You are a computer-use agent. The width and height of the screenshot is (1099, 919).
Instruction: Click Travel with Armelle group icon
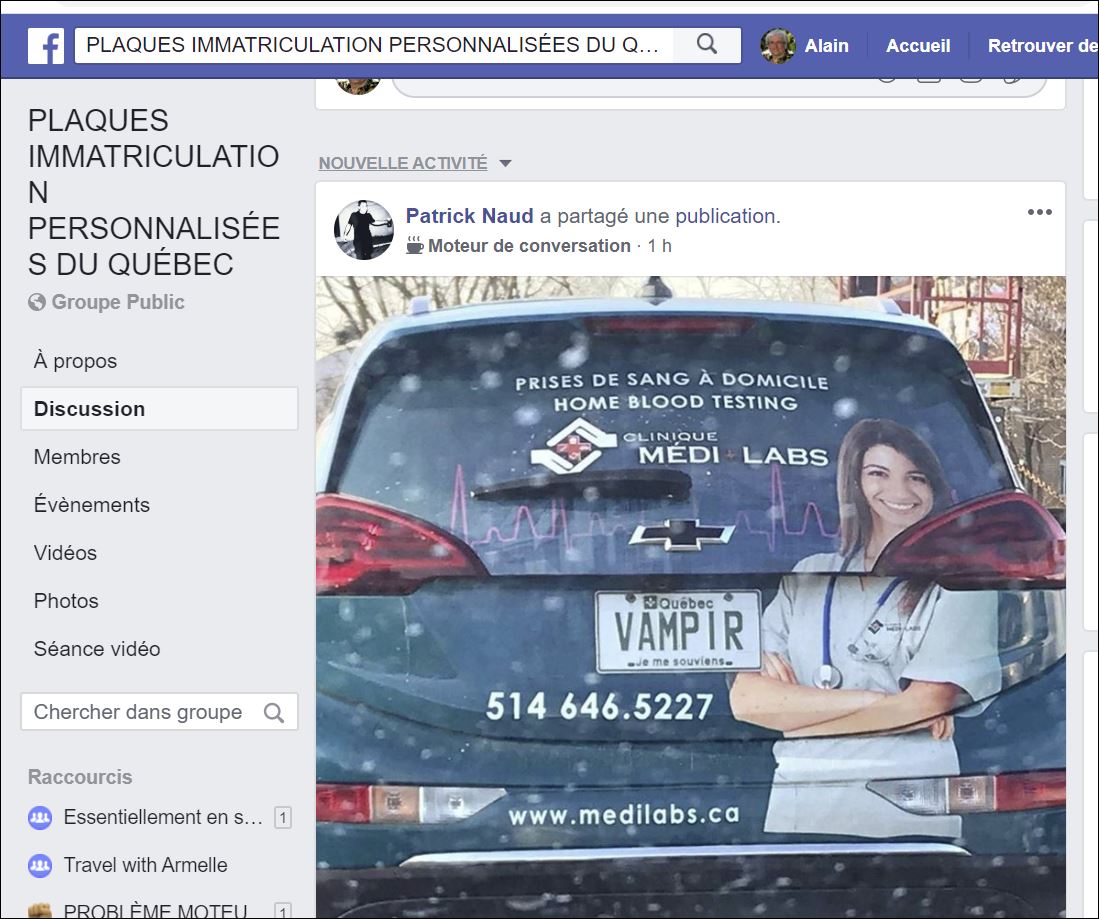click(40, 865)
